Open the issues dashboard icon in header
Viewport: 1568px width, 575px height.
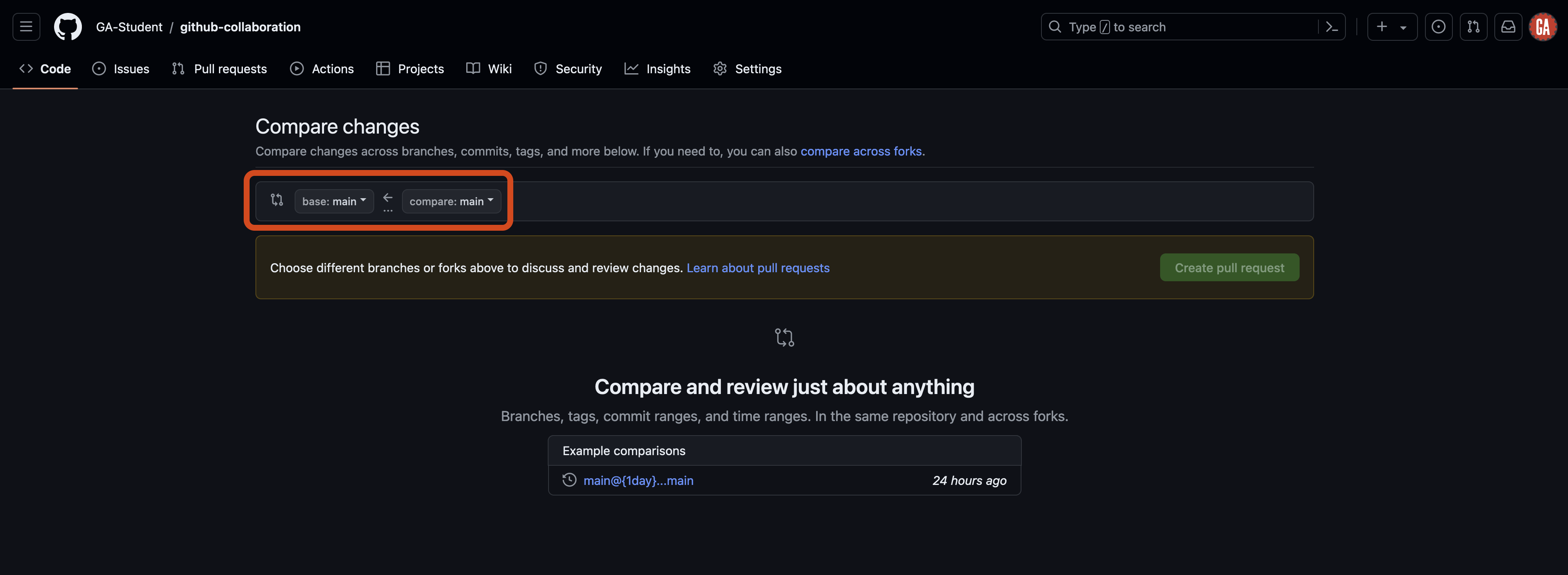[1439, 26]
